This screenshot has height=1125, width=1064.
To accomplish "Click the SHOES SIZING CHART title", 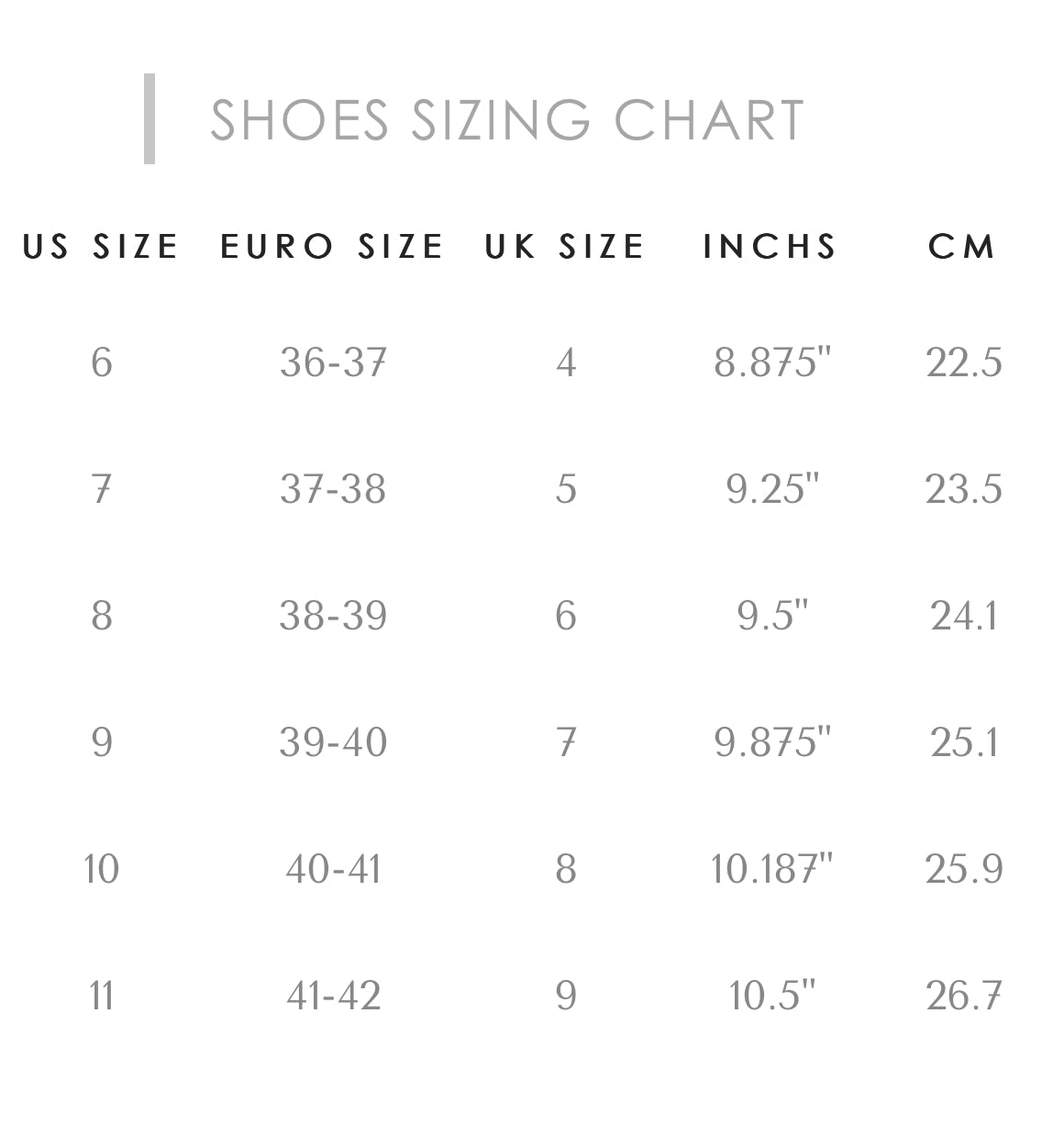I will tap(506, 120).
